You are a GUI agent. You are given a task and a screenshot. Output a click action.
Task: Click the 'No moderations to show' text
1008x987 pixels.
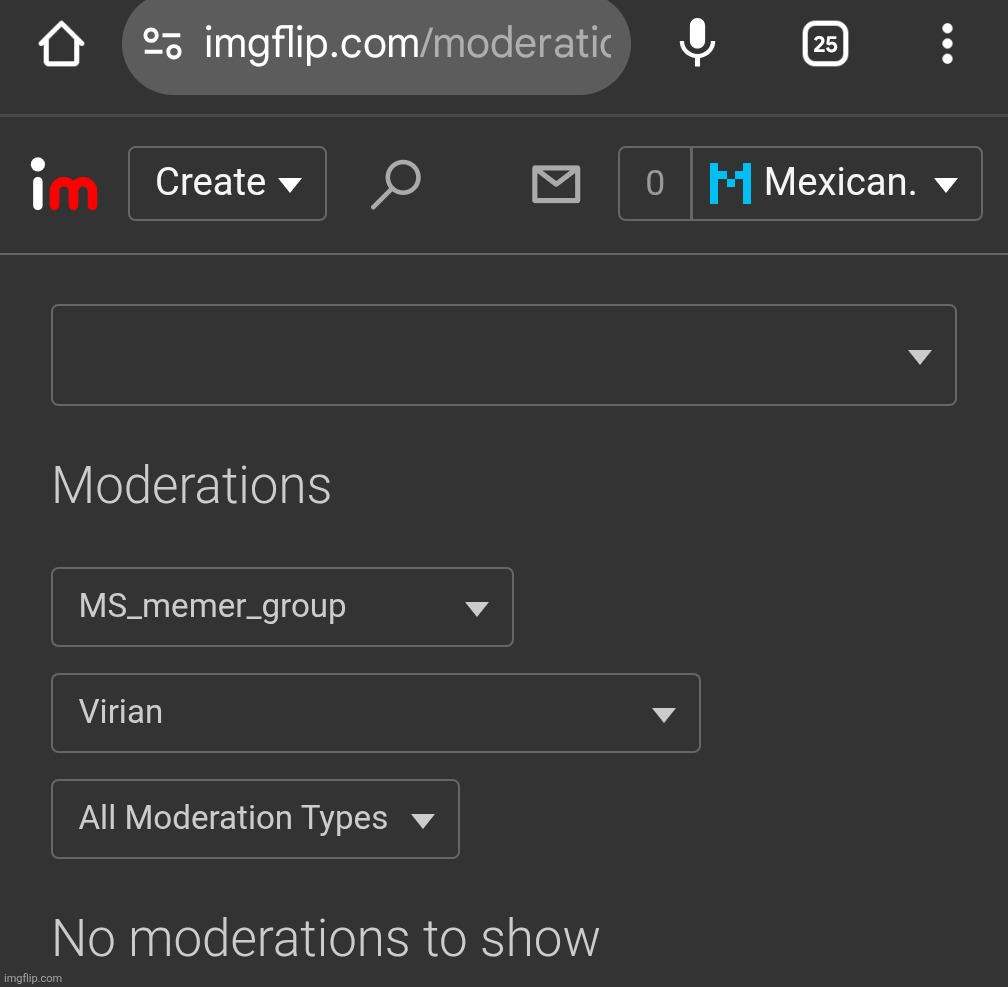325,938
